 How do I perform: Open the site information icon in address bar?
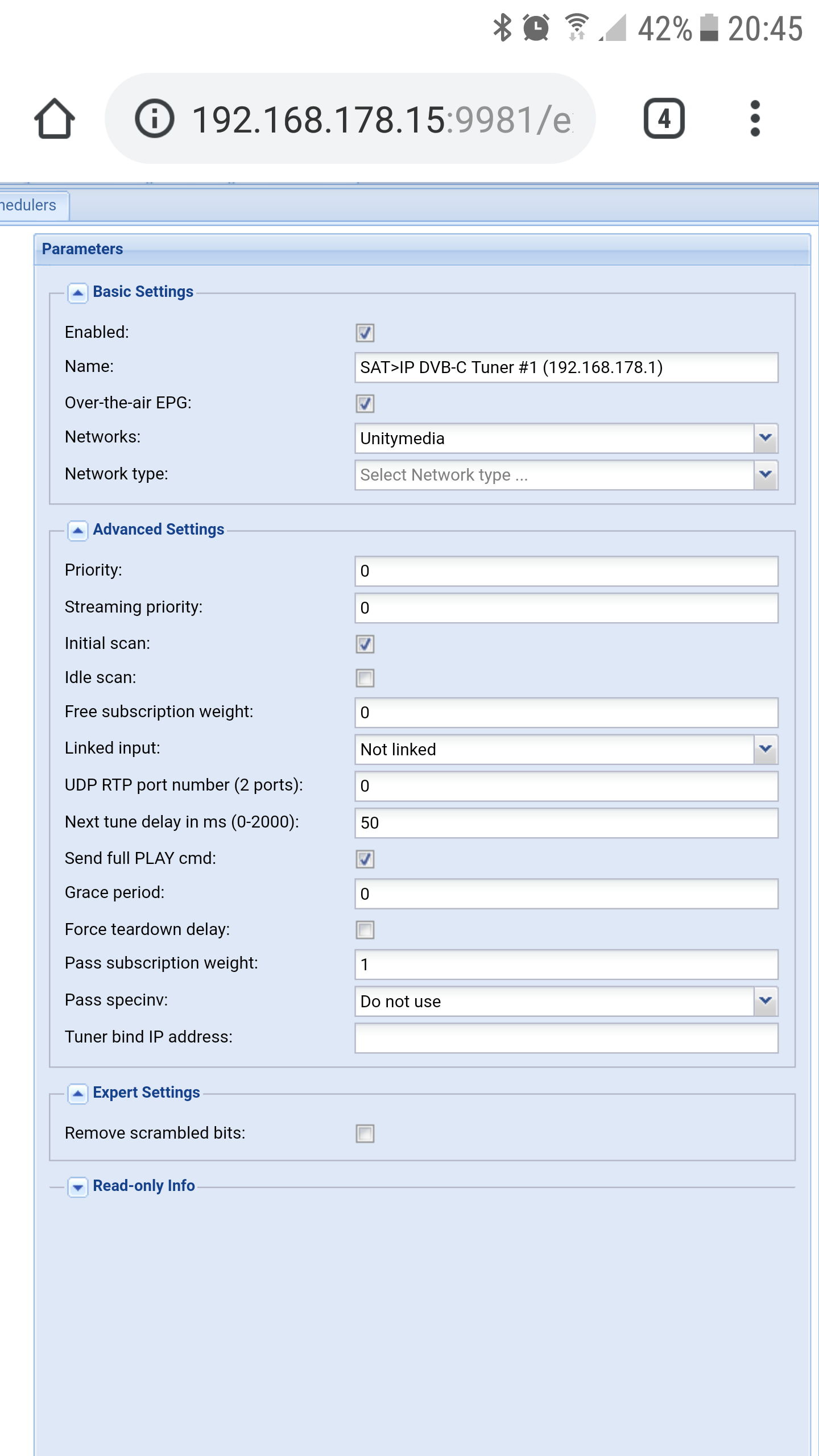[154, 119]
